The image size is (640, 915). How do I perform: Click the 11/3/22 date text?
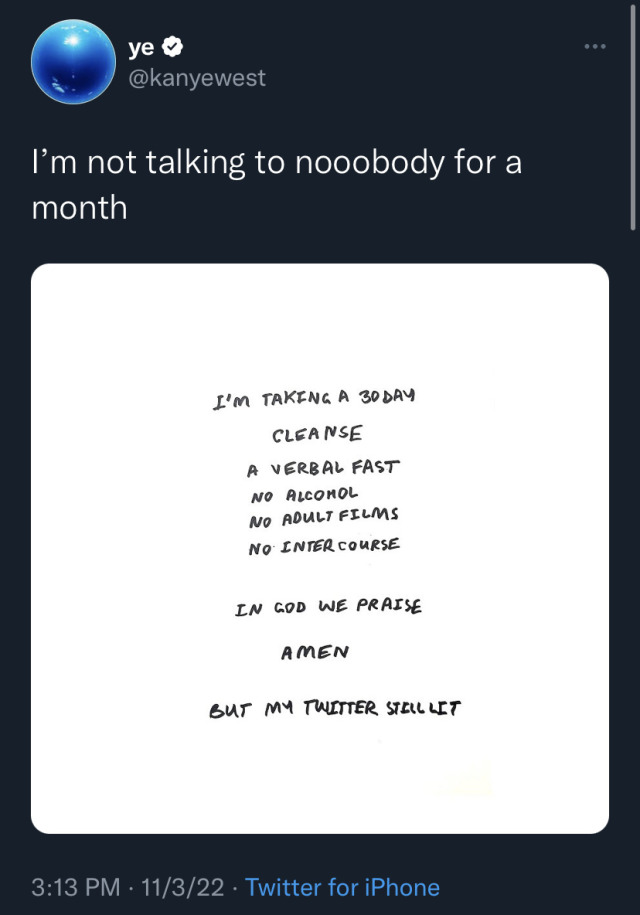184,887
